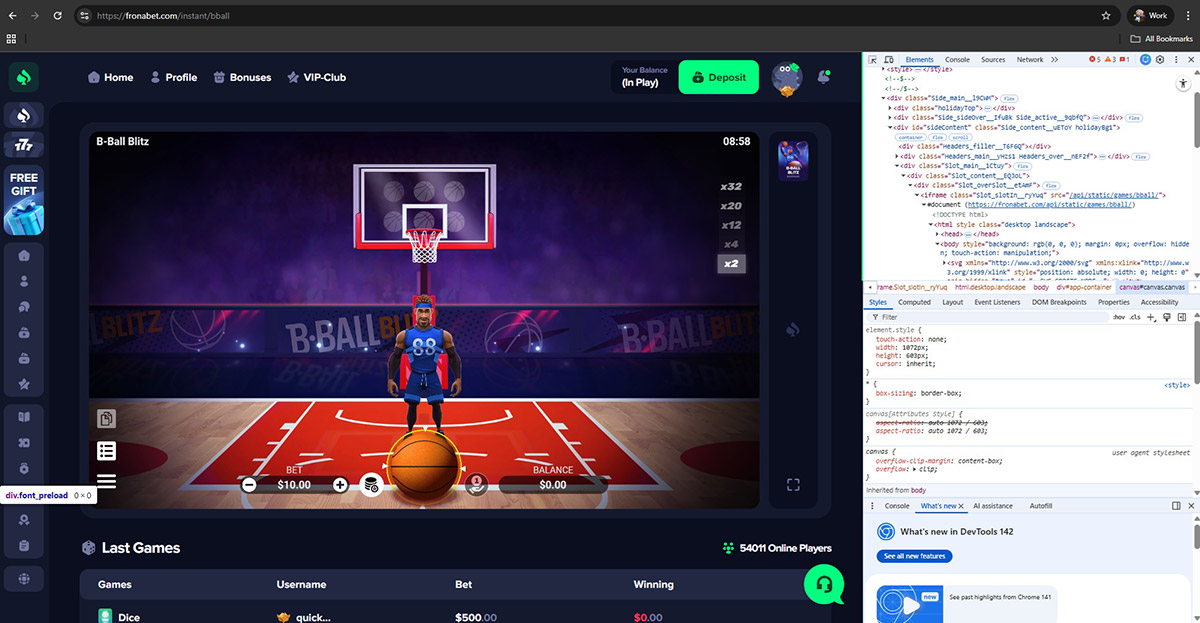The image size is (1200, 623).
Task: Open the hamburger menu inside the game
Action: 107,481
